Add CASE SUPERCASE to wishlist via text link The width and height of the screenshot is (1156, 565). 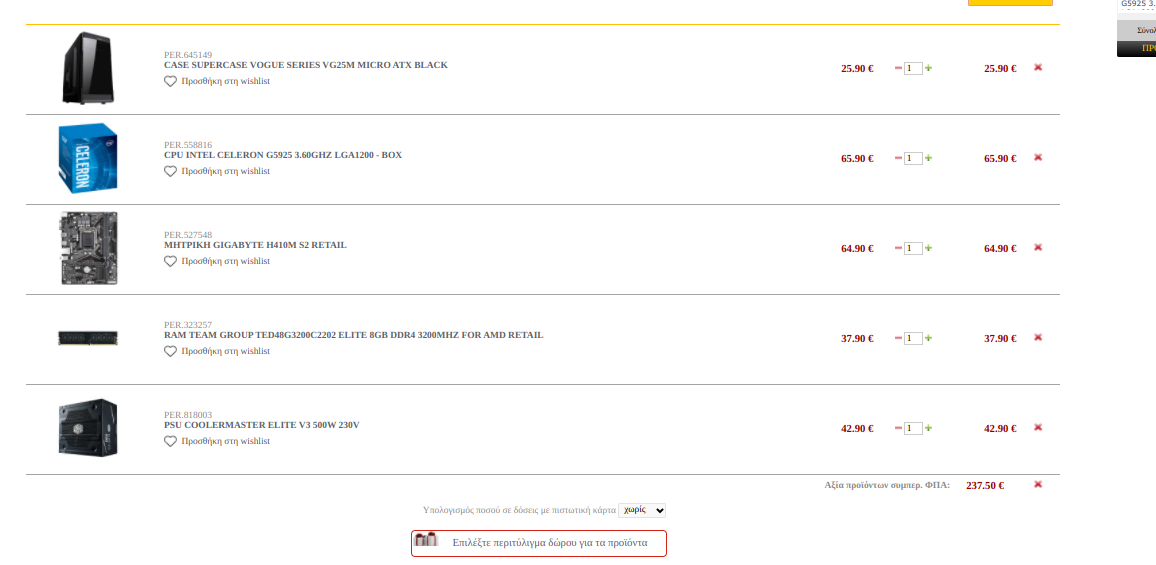coord(226,81)
